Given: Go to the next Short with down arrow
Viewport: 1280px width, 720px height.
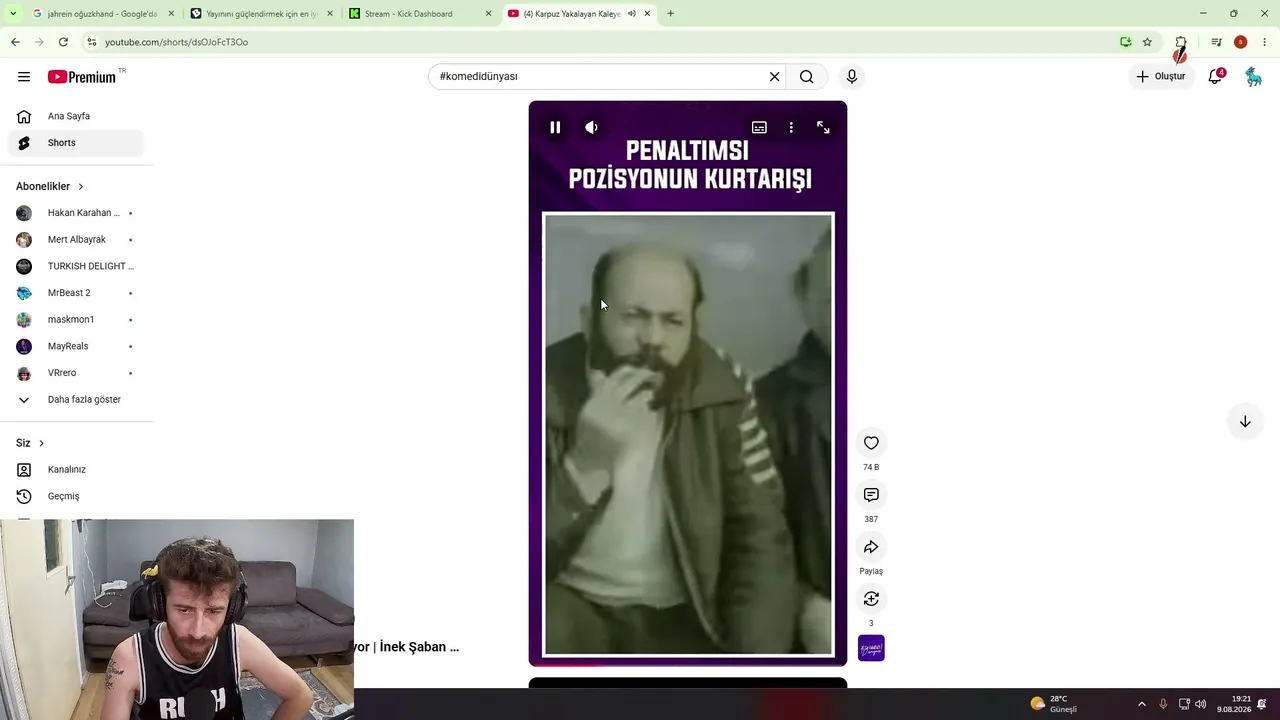Looking at the screenshot, I should (x=1245, y=421).
